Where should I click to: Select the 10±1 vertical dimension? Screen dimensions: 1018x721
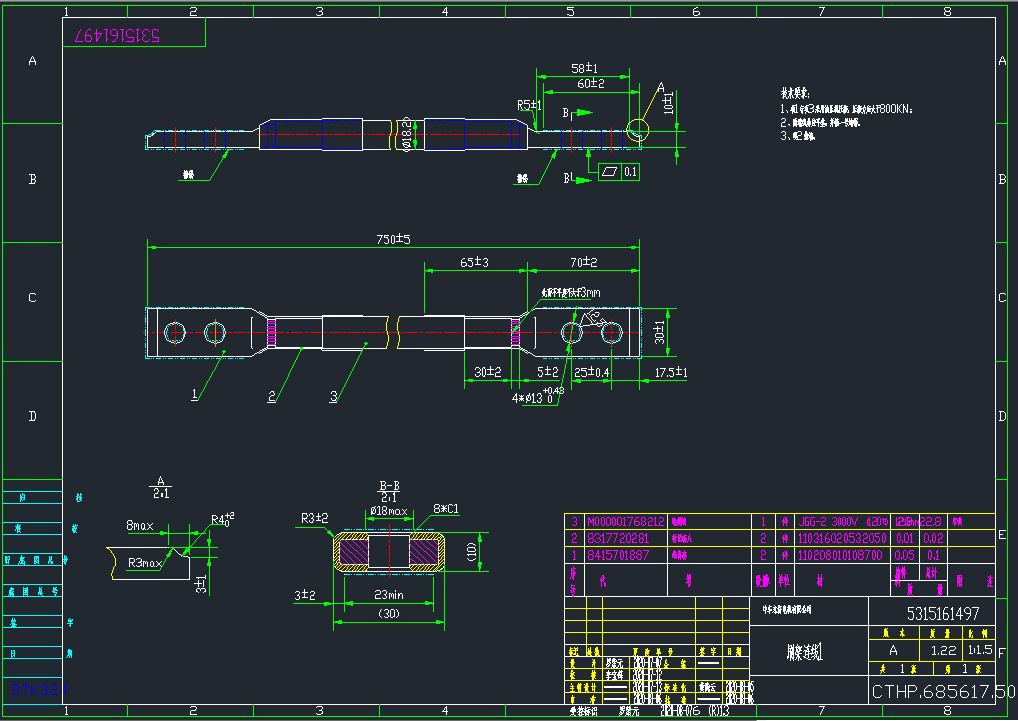click(x=669, y=103)
